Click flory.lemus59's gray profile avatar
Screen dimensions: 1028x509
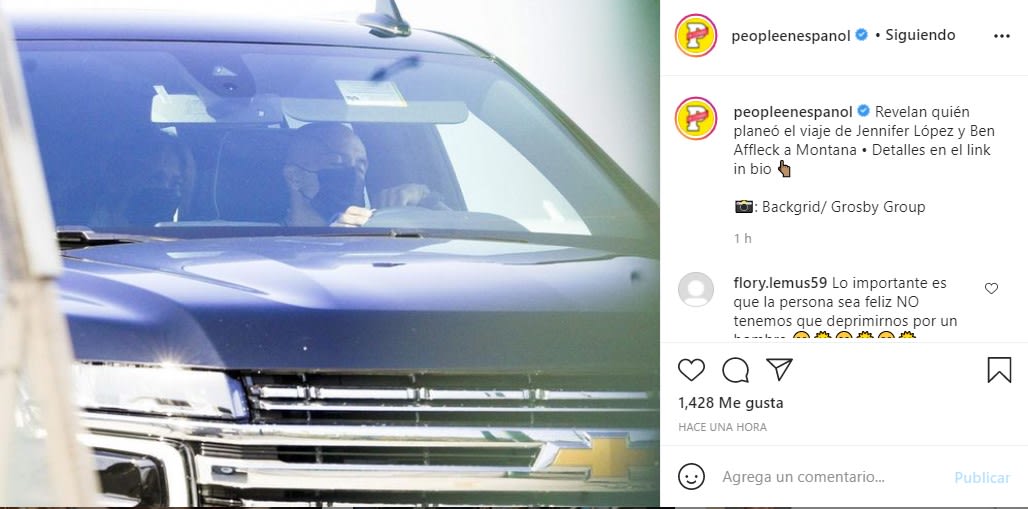coord(696,289)
